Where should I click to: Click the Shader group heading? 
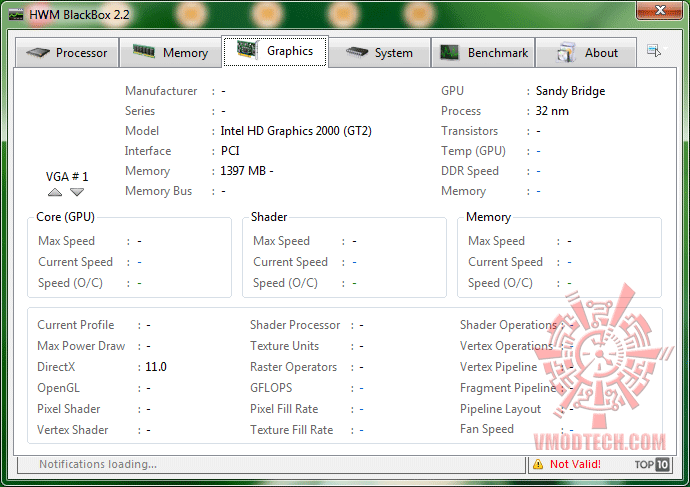pos(269,217)
